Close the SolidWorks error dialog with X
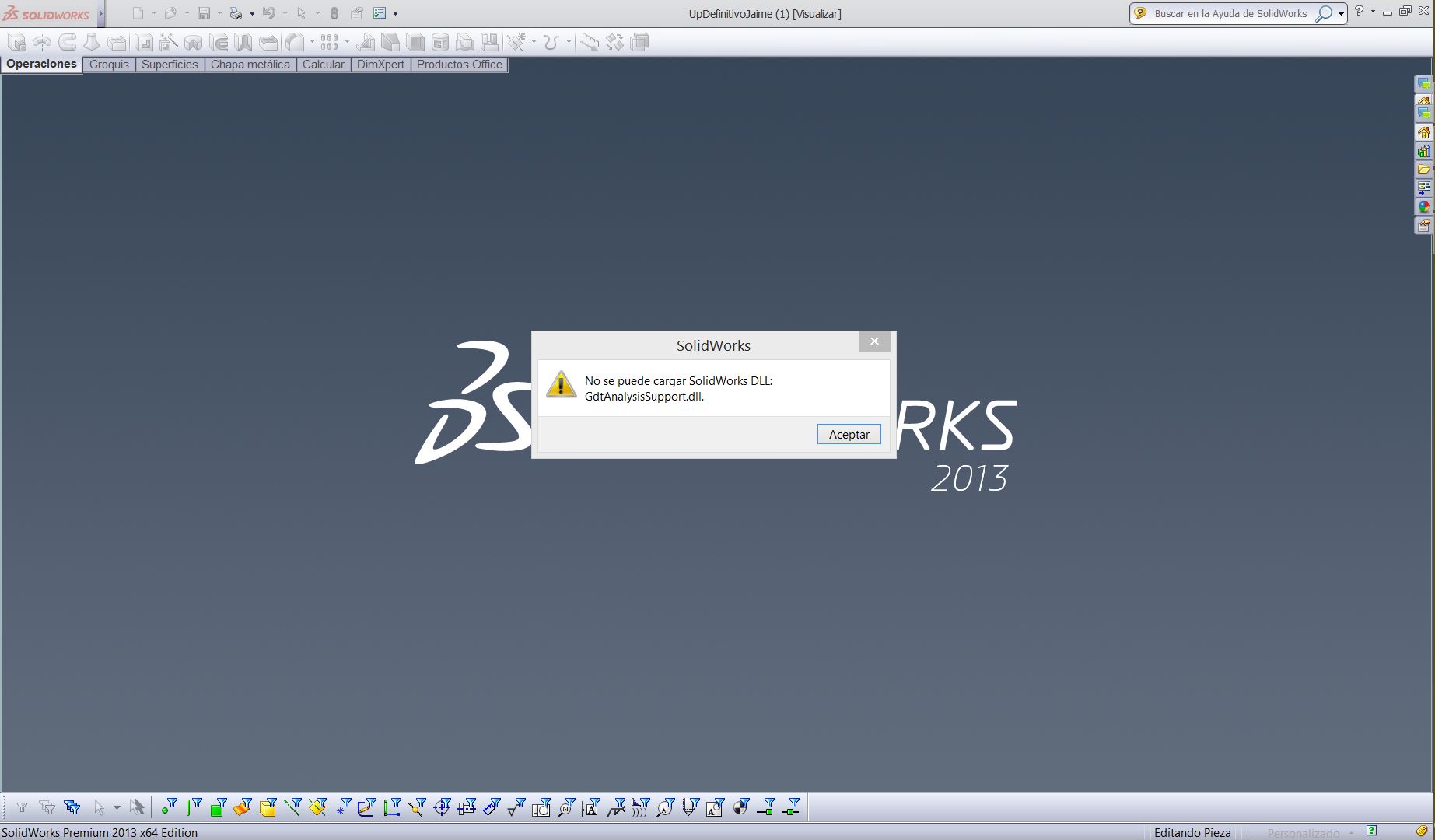This screenshot has width=1435, height=840. (x=874, y=341)
